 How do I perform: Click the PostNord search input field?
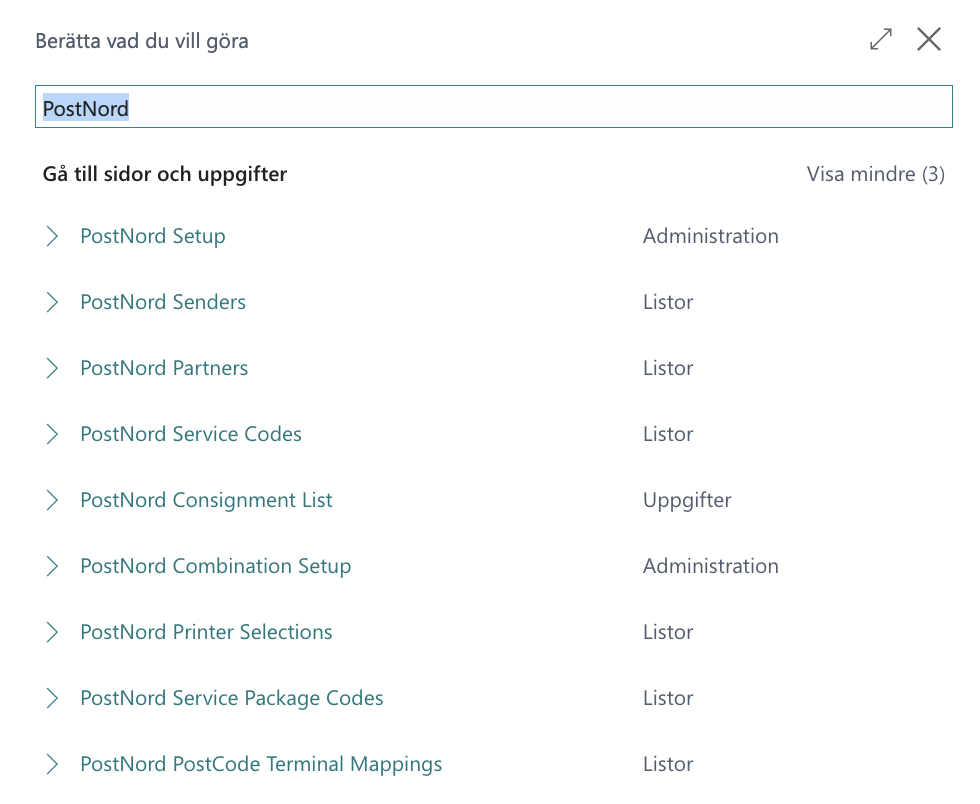tap(493, 107)
